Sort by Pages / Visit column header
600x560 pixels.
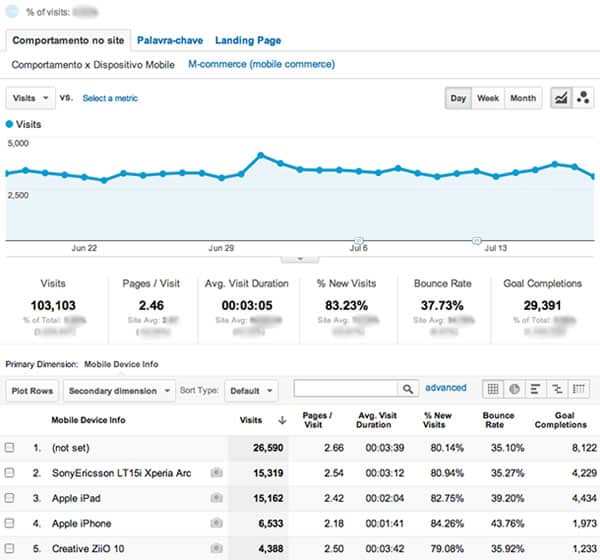tap(317, 420)
